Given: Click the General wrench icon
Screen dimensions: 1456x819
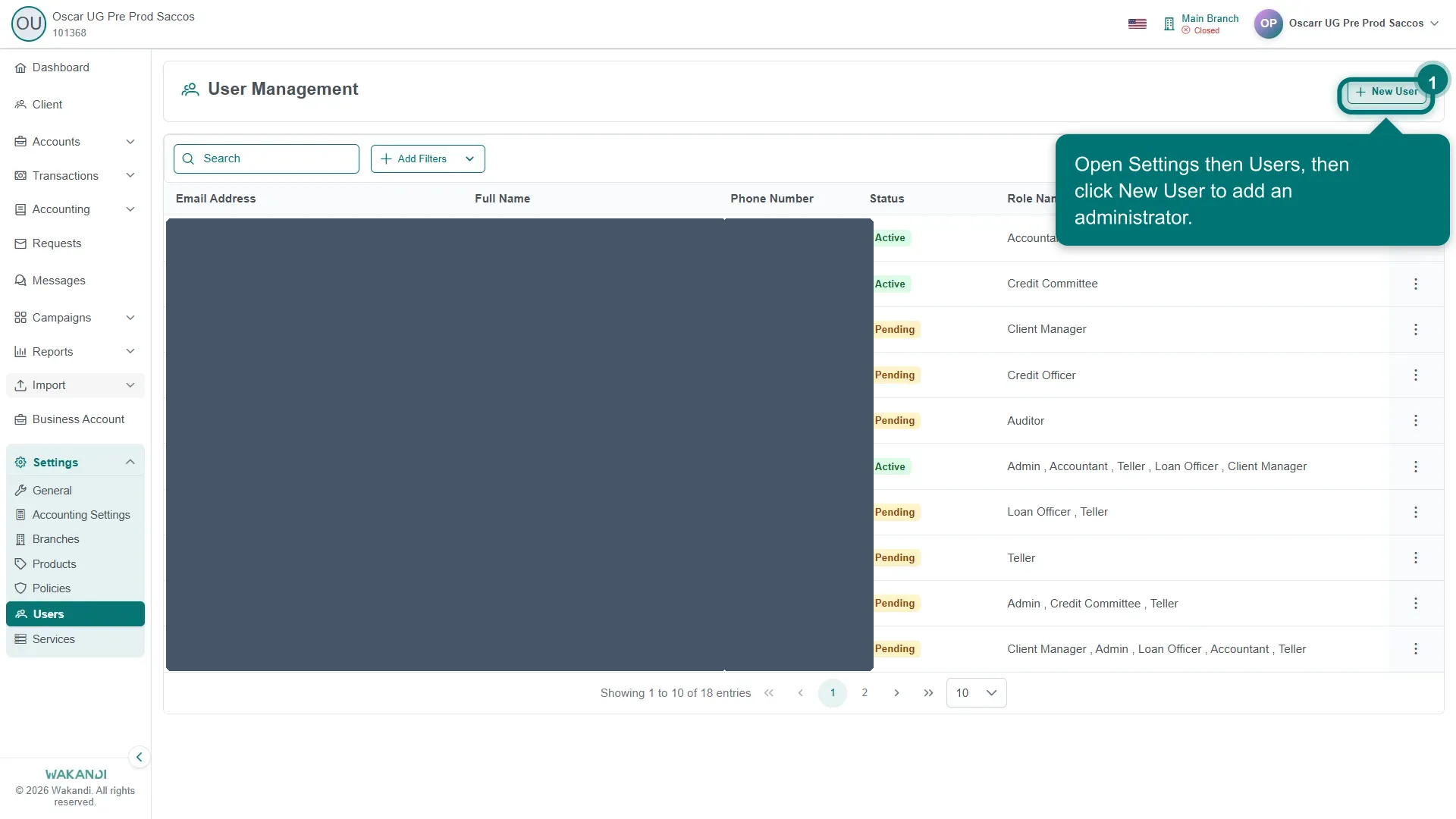Looking at the screenshot, I should tap(20, 491).
